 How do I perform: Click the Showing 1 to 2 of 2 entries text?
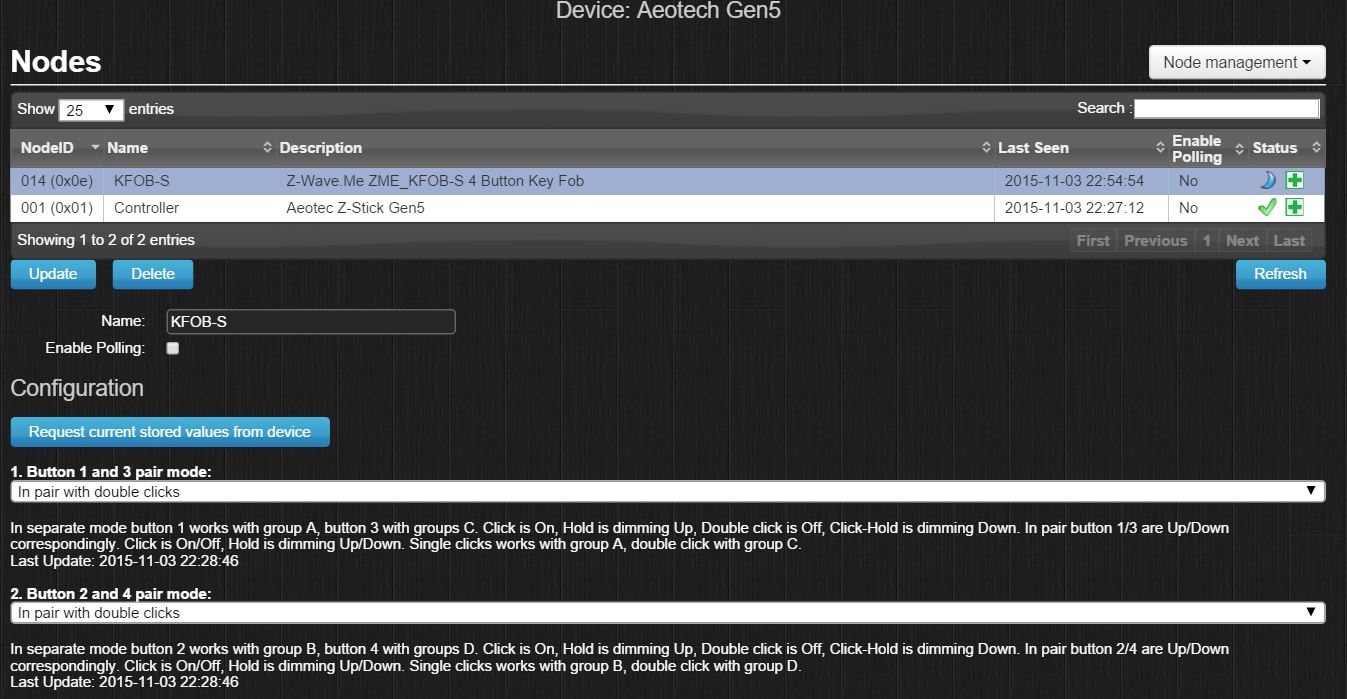[106, 240]
